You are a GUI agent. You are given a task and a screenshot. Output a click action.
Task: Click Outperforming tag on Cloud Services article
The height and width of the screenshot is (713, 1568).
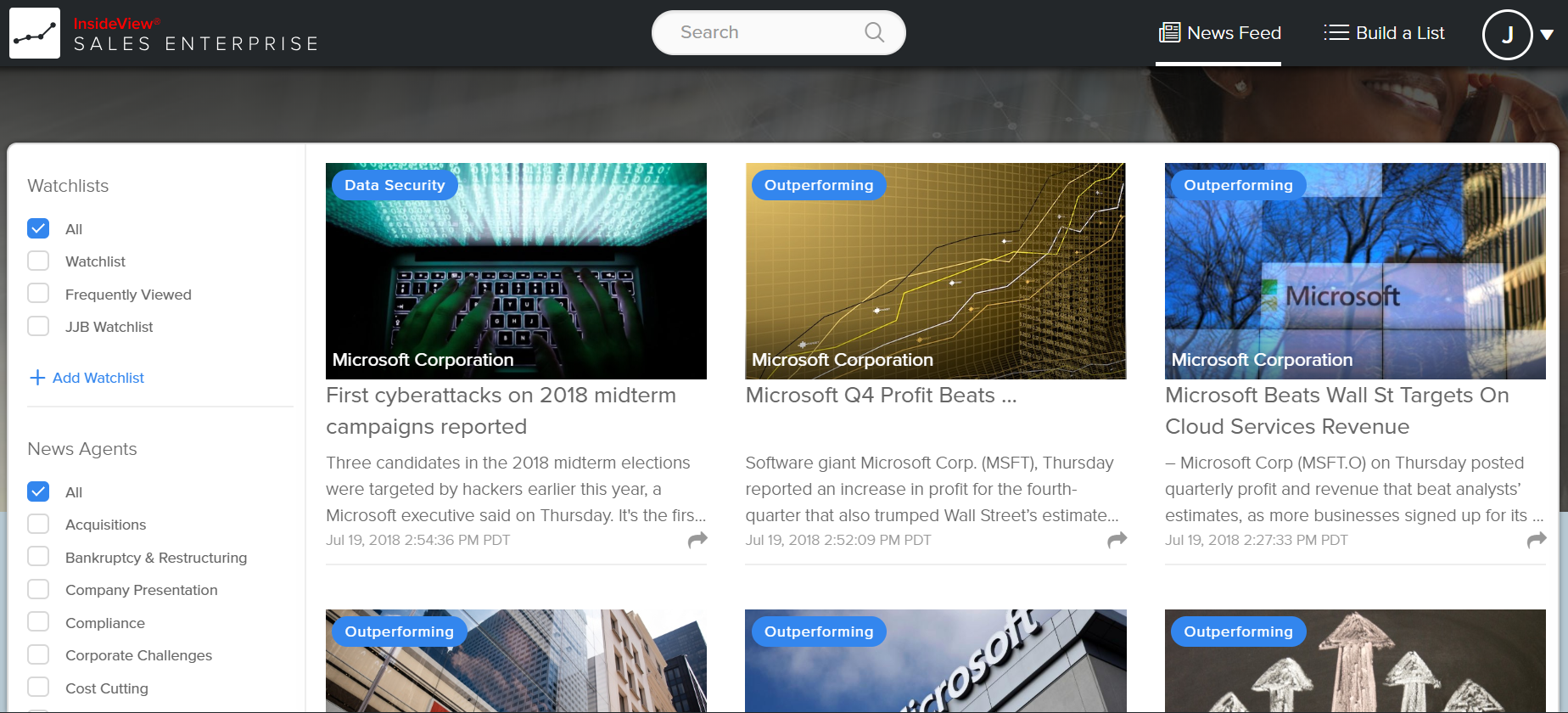coord(1238,185)
